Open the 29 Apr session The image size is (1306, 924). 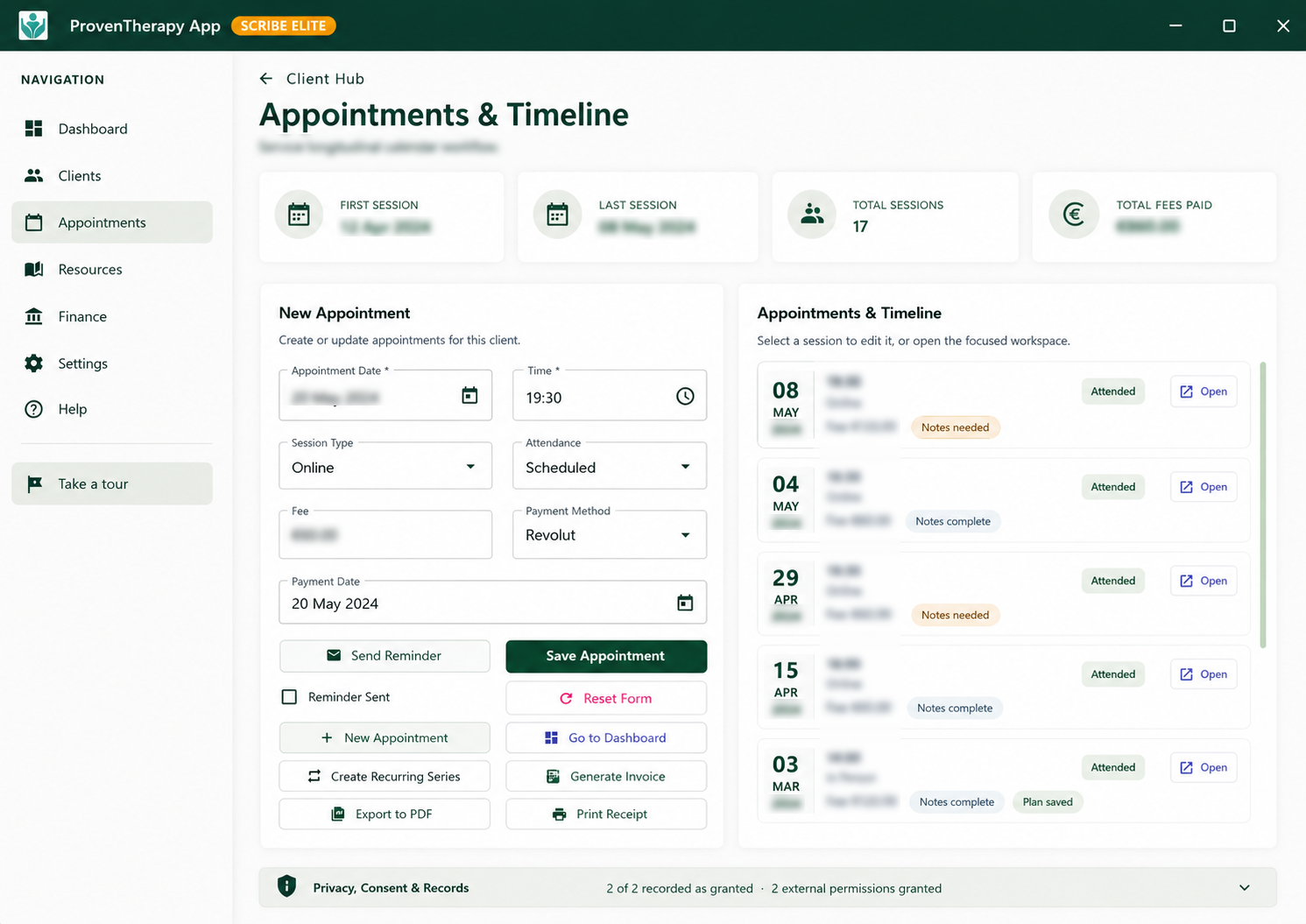coord(1204,581)
